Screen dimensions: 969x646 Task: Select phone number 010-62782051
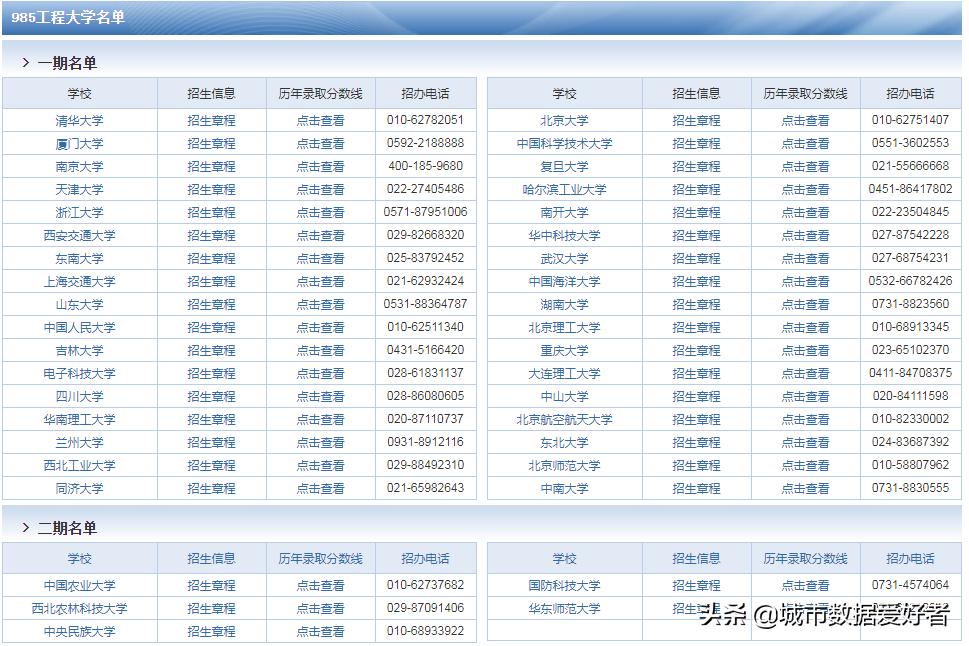point(426,120)
